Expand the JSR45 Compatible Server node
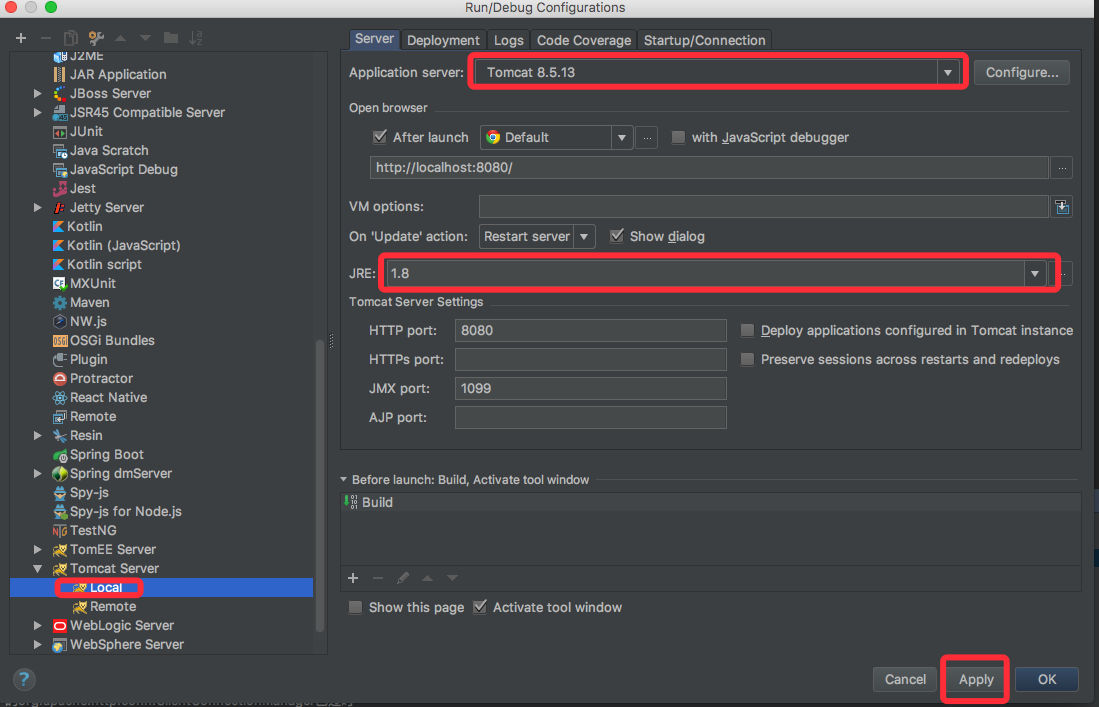1099x707 pixels. [x=38, y=112]
